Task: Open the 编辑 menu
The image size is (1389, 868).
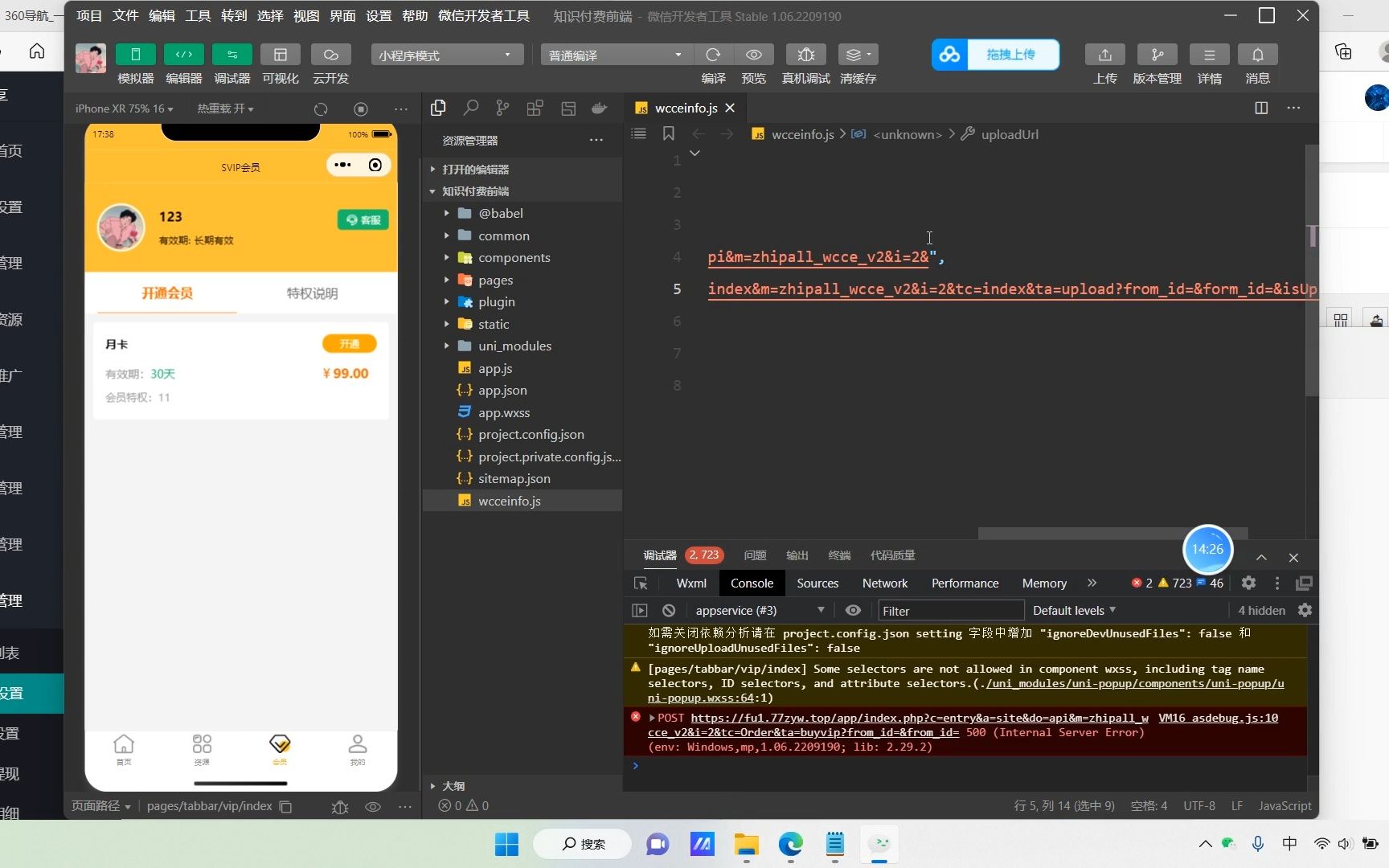Action: pyautogui.click(x=162, y=15)
